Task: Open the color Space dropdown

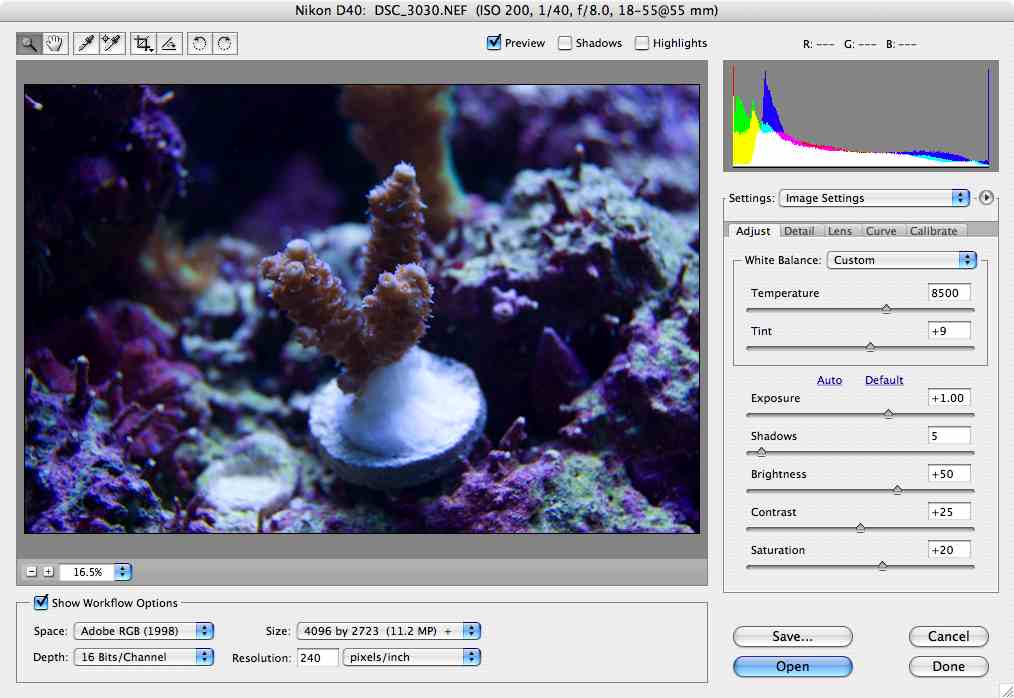Action: (144, 631)
